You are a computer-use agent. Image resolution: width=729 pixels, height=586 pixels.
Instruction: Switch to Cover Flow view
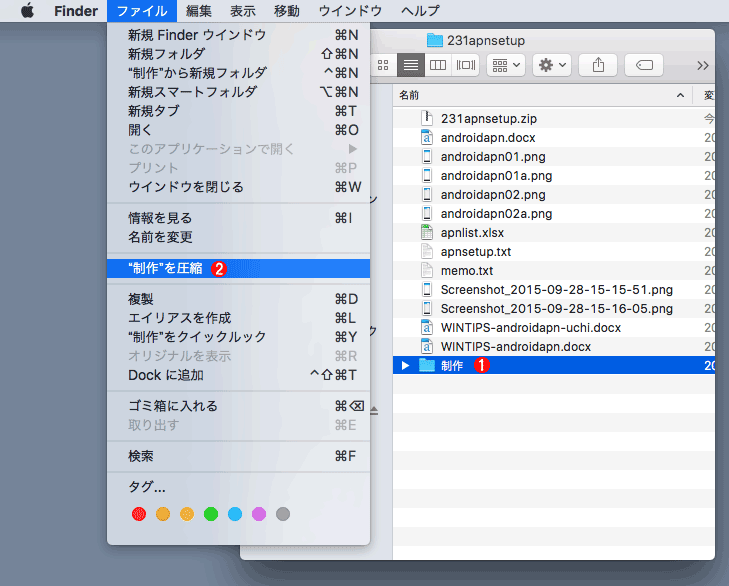(x=465, y=65)
